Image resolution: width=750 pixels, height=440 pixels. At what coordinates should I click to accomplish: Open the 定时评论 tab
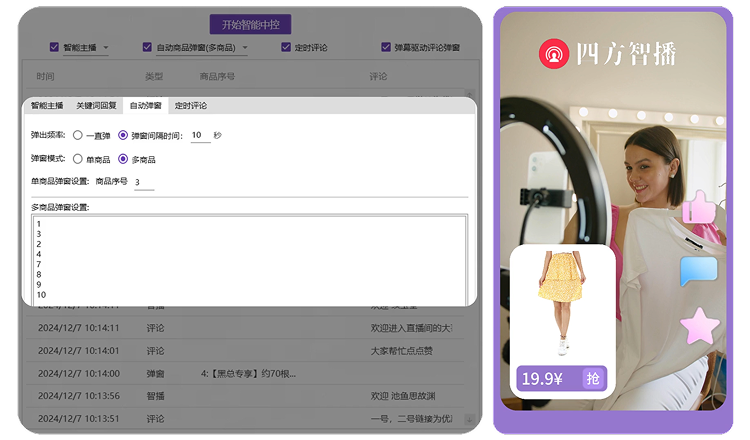coord(190,106)
